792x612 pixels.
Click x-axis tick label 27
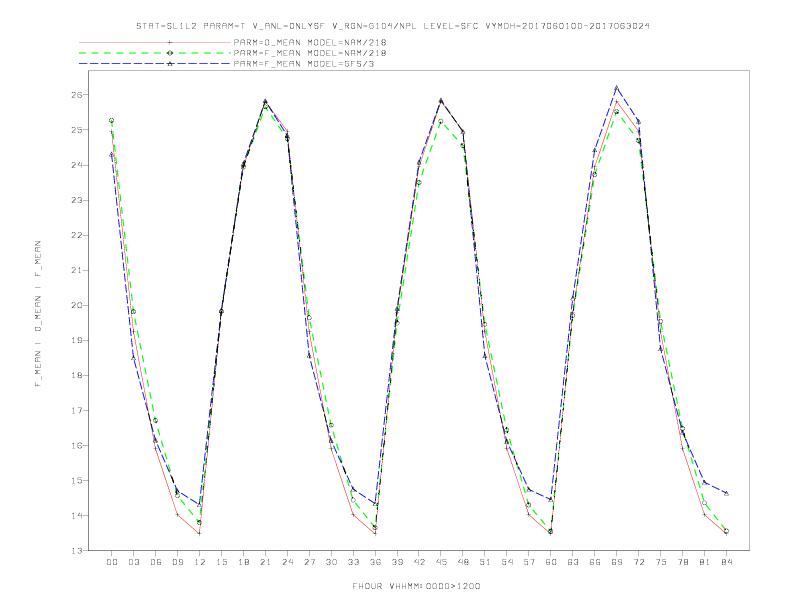309,562
